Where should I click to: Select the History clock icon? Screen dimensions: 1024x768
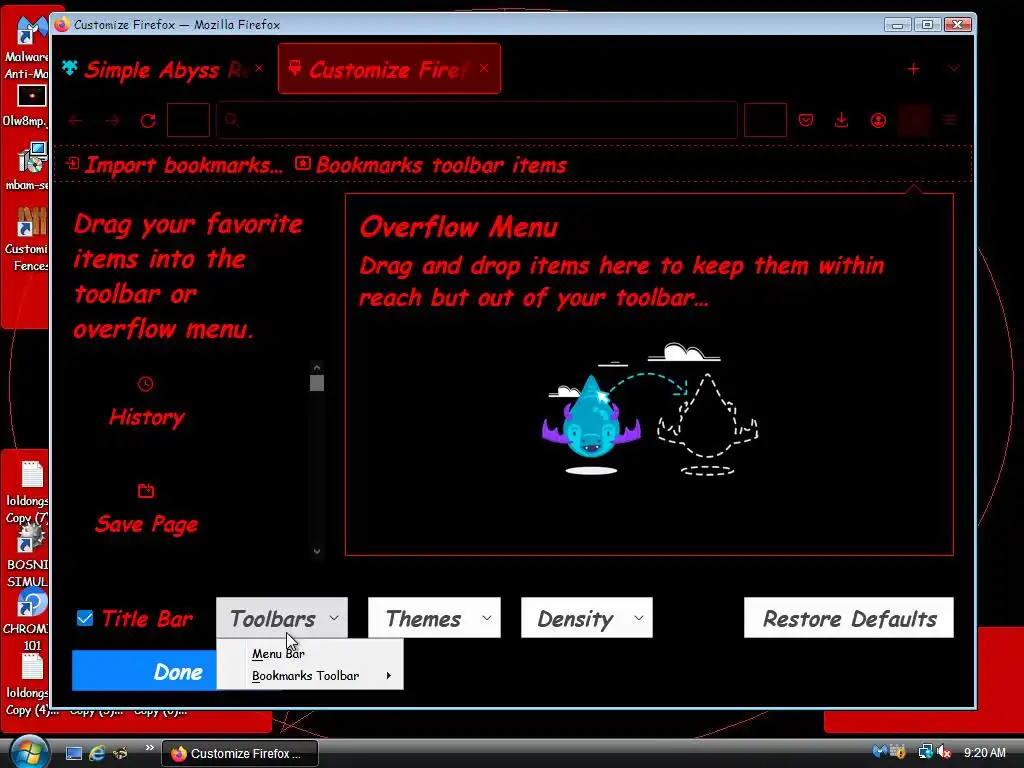point(146,384)
